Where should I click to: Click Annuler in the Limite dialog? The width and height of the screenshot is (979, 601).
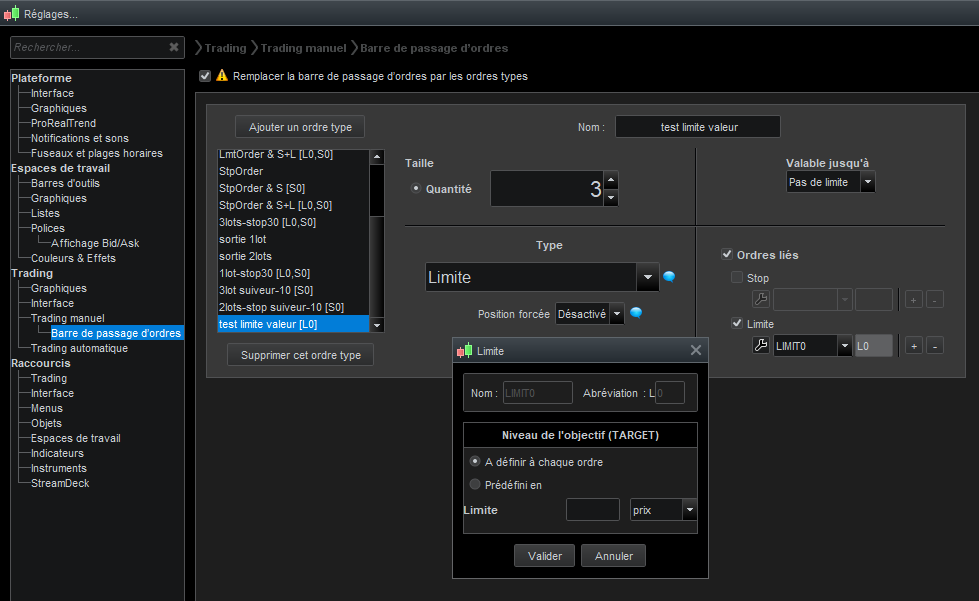tap(613, 555)
